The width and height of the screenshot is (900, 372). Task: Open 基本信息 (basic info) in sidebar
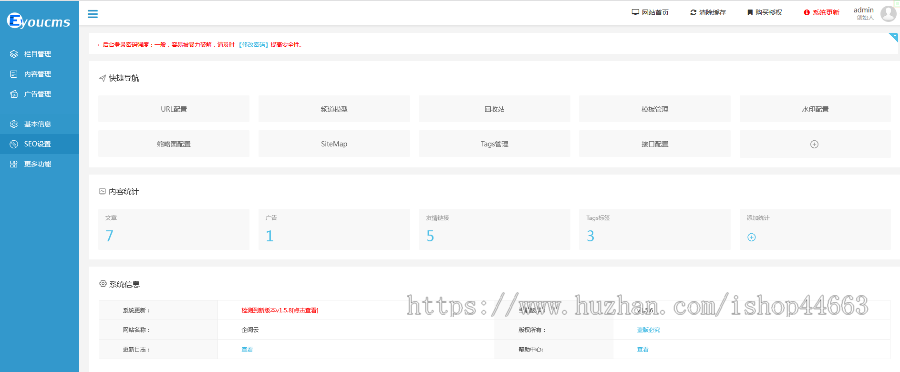click(40, 124)
